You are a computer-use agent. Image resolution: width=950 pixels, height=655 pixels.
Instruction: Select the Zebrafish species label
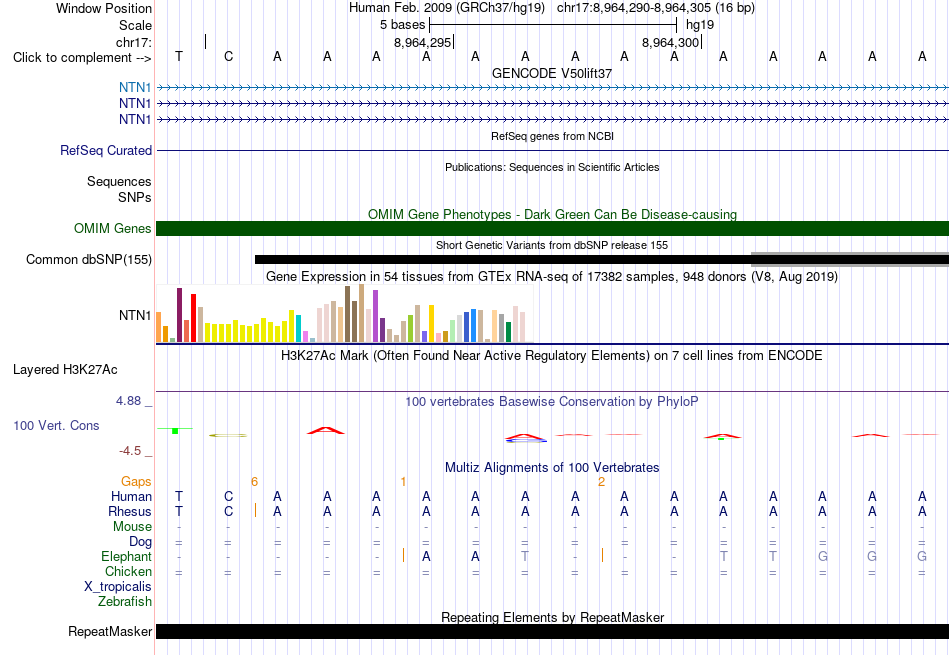(125, 602)
